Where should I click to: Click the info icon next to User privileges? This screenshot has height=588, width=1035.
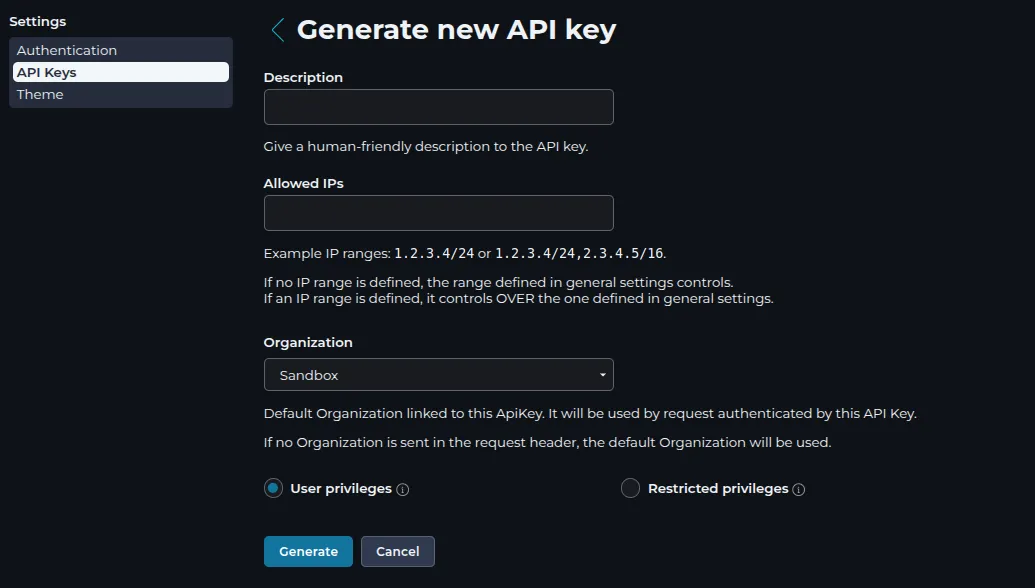[x=403, y=490]
